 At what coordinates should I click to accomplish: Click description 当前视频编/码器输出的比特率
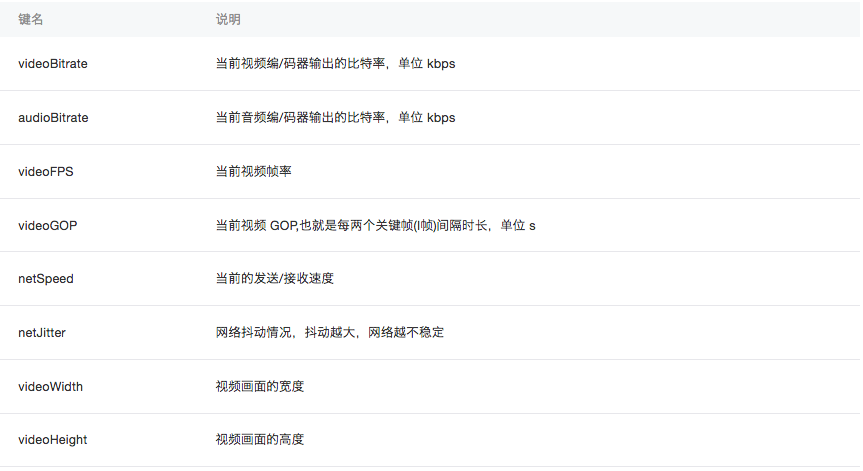(336, 64)
